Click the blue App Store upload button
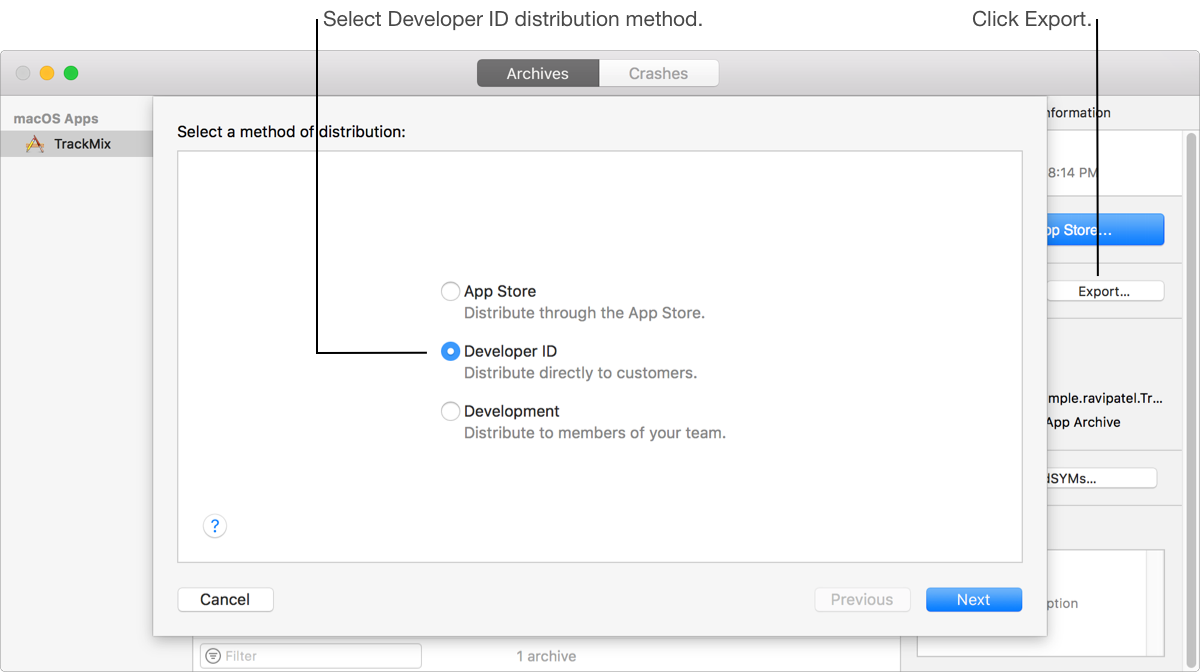The width and height of the screenshot is (1200, 672). coord(1105,229)
